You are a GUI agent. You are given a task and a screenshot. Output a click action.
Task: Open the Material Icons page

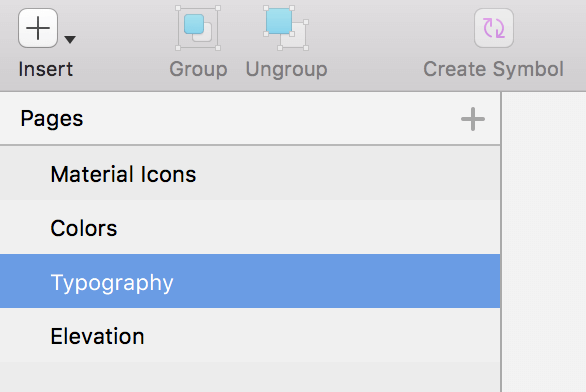250,173
